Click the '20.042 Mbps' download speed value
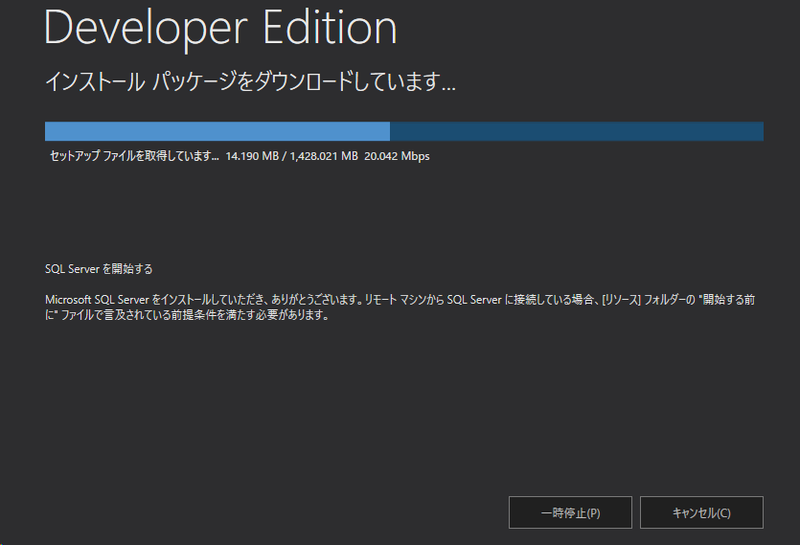Viewport: 800px width, 545px height. (397, 156)
